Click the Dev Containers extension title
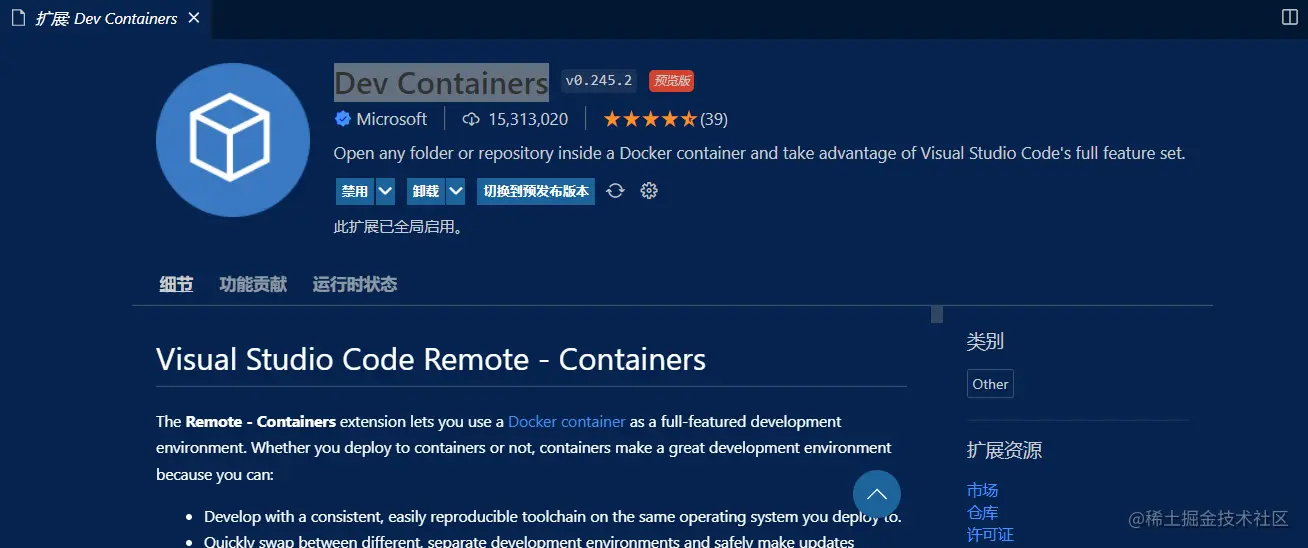The width and height of the screenshot is (1308, 548). (x=441, y=82)
